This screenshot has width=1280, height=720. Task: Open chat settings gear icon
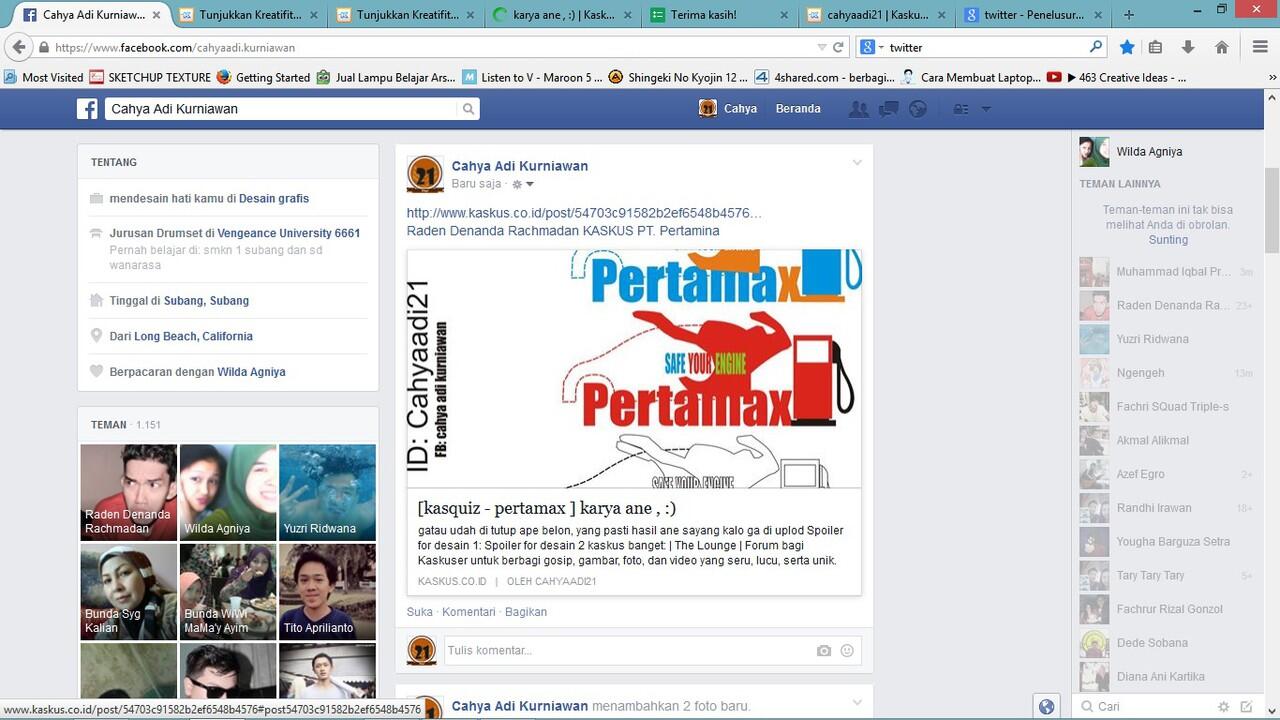tap(1223, 706)
